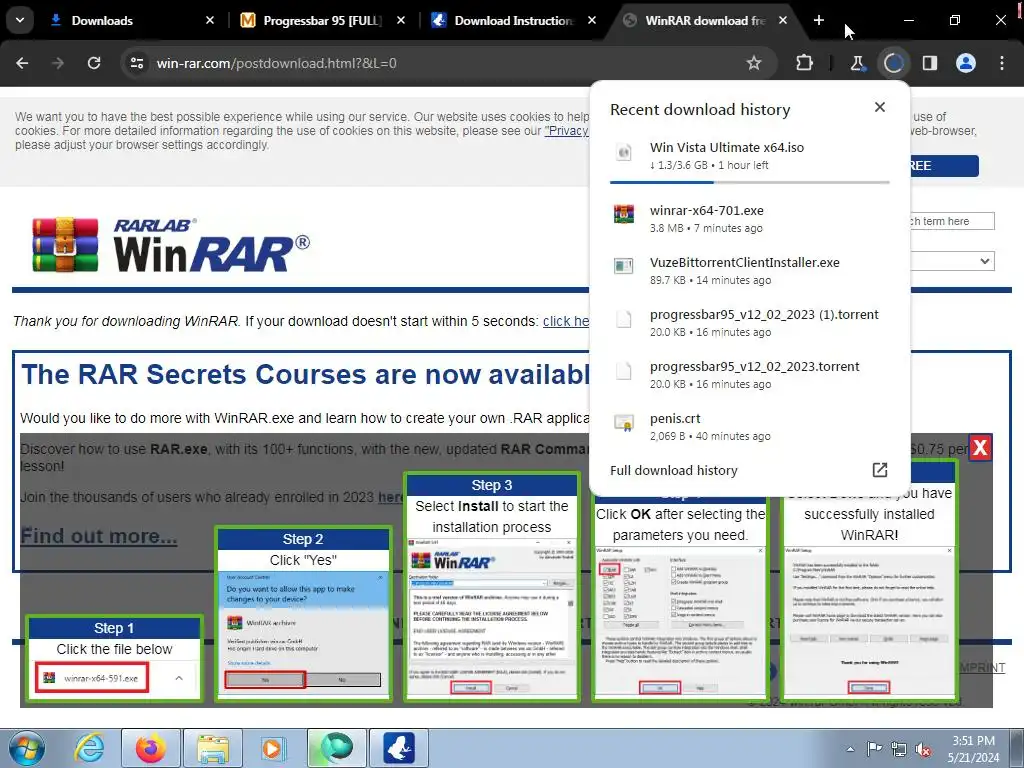Open the Privacy policy link in cookie notice

(568, 131)
